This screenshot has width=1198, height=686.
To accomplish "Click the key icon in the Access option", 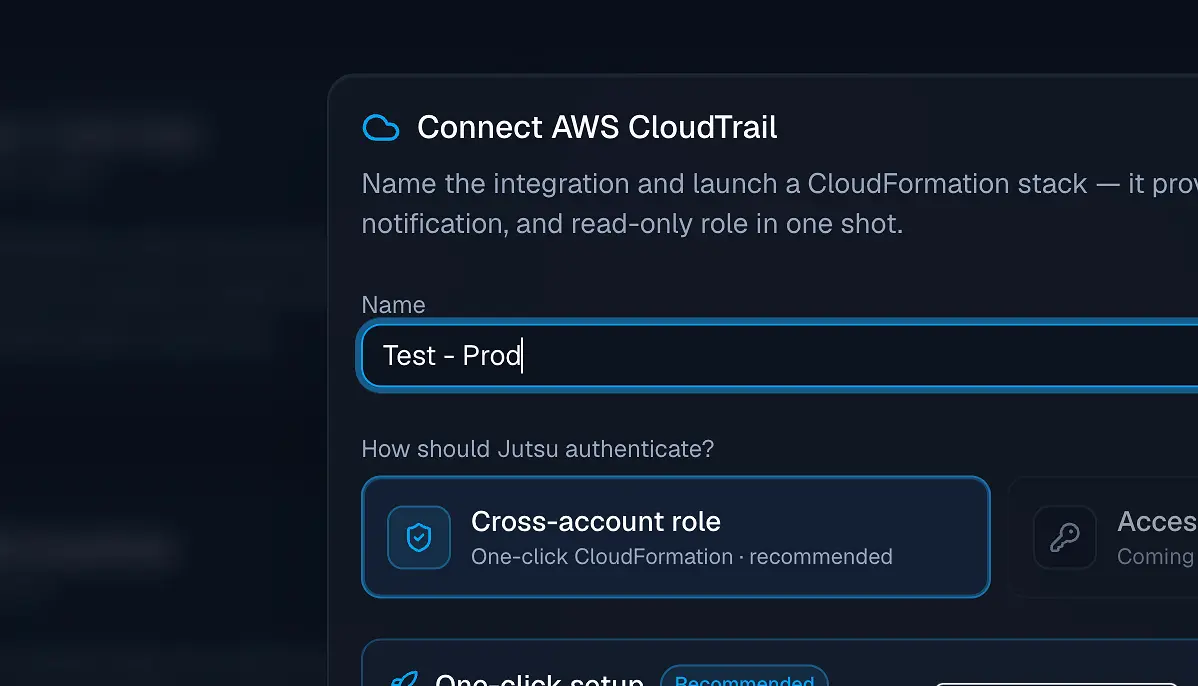I will [1064, 537].
